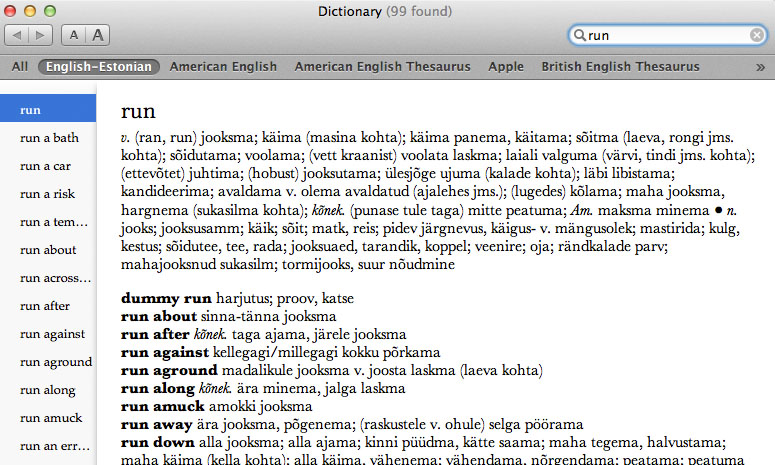
Task: Increase text size with large A button
Action: 98,35
